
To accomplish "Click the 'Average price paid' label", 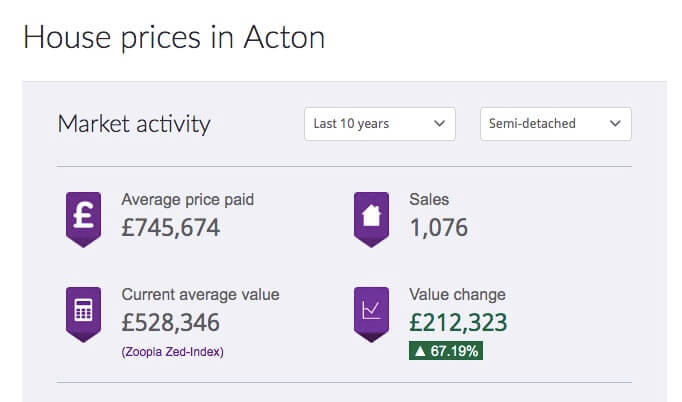I will coord(188,200).
